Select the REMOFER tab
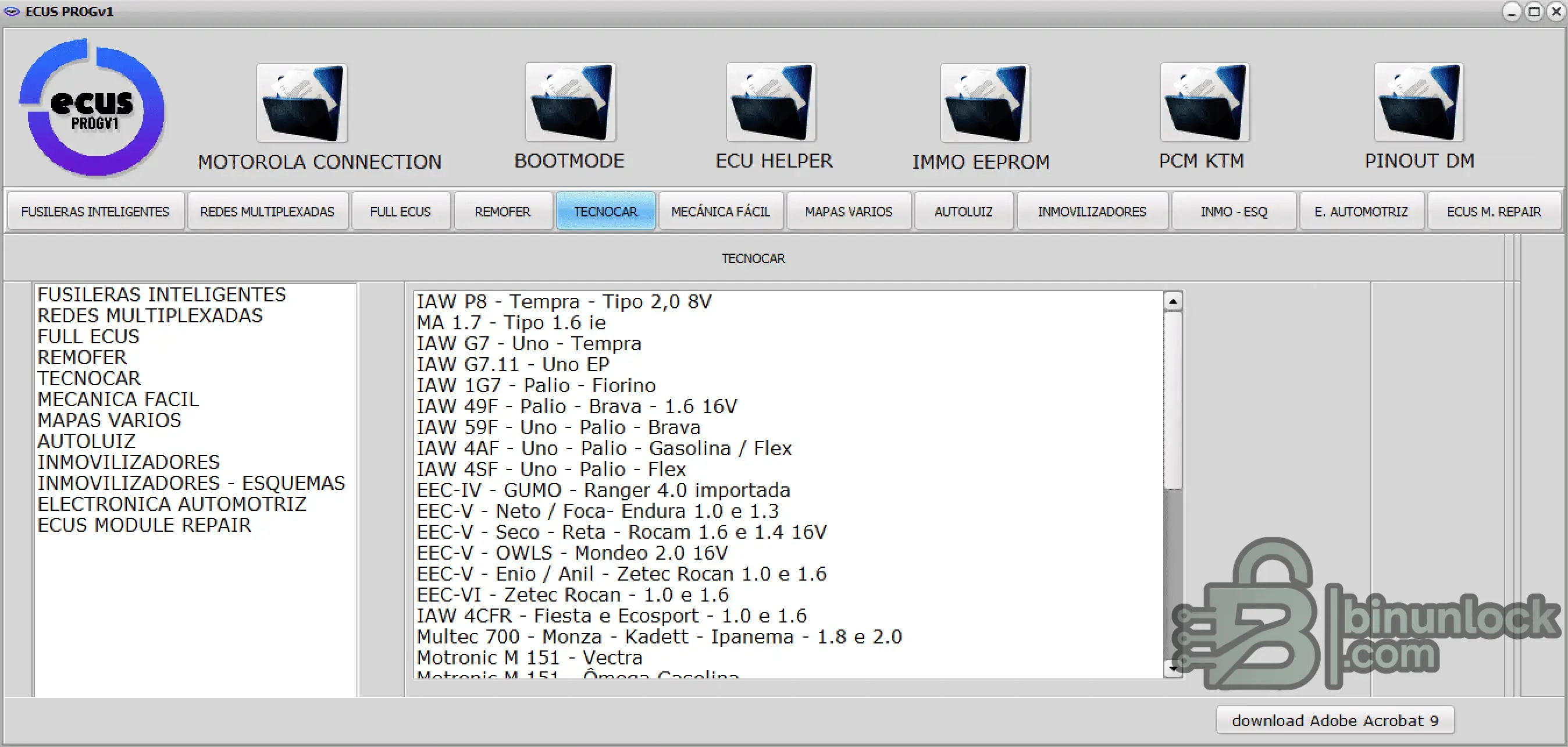Screen dimensions: 1568x747 504,212
